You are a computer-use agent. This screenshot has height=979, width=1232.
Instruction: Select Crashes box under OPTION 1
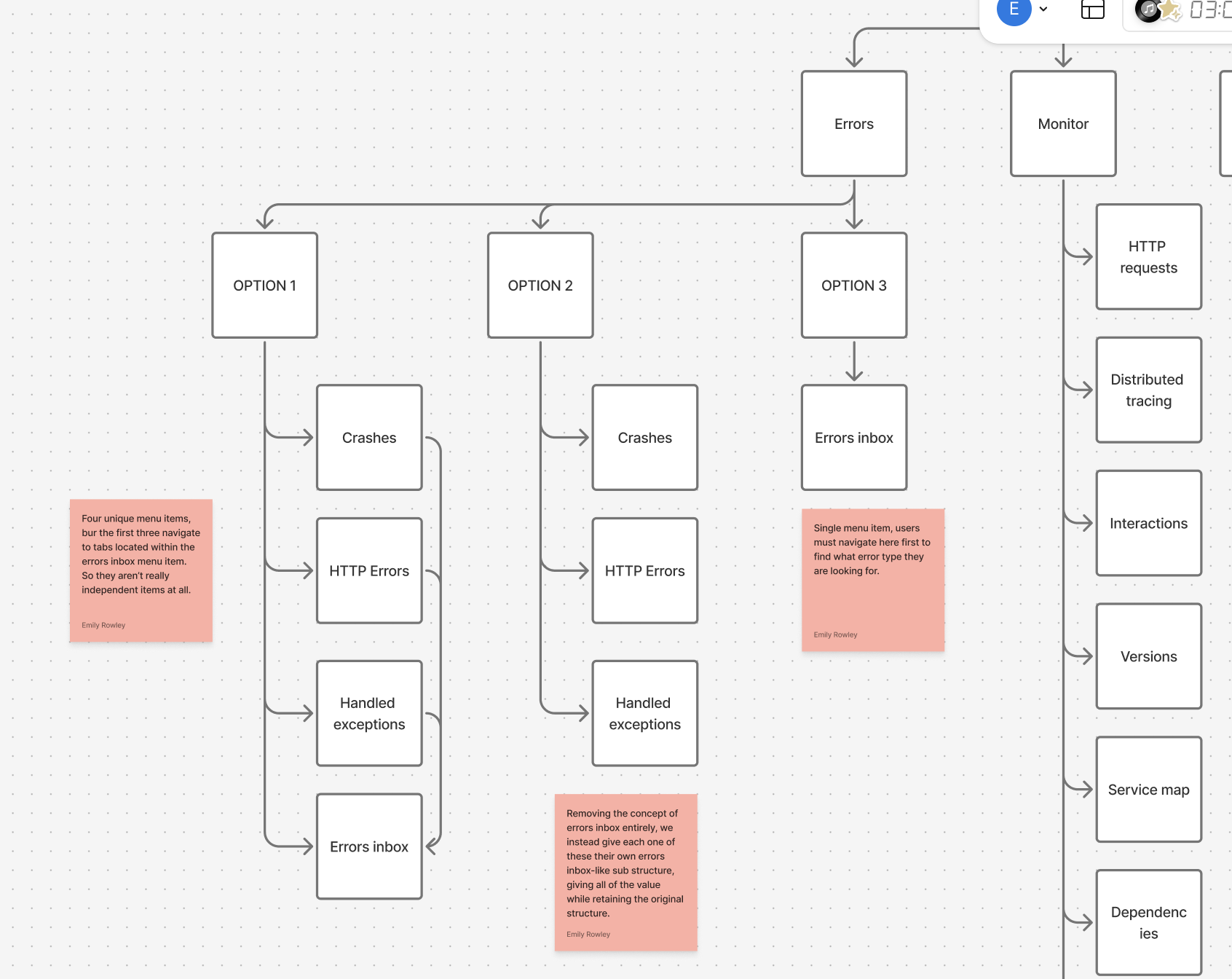click(369, 438)
